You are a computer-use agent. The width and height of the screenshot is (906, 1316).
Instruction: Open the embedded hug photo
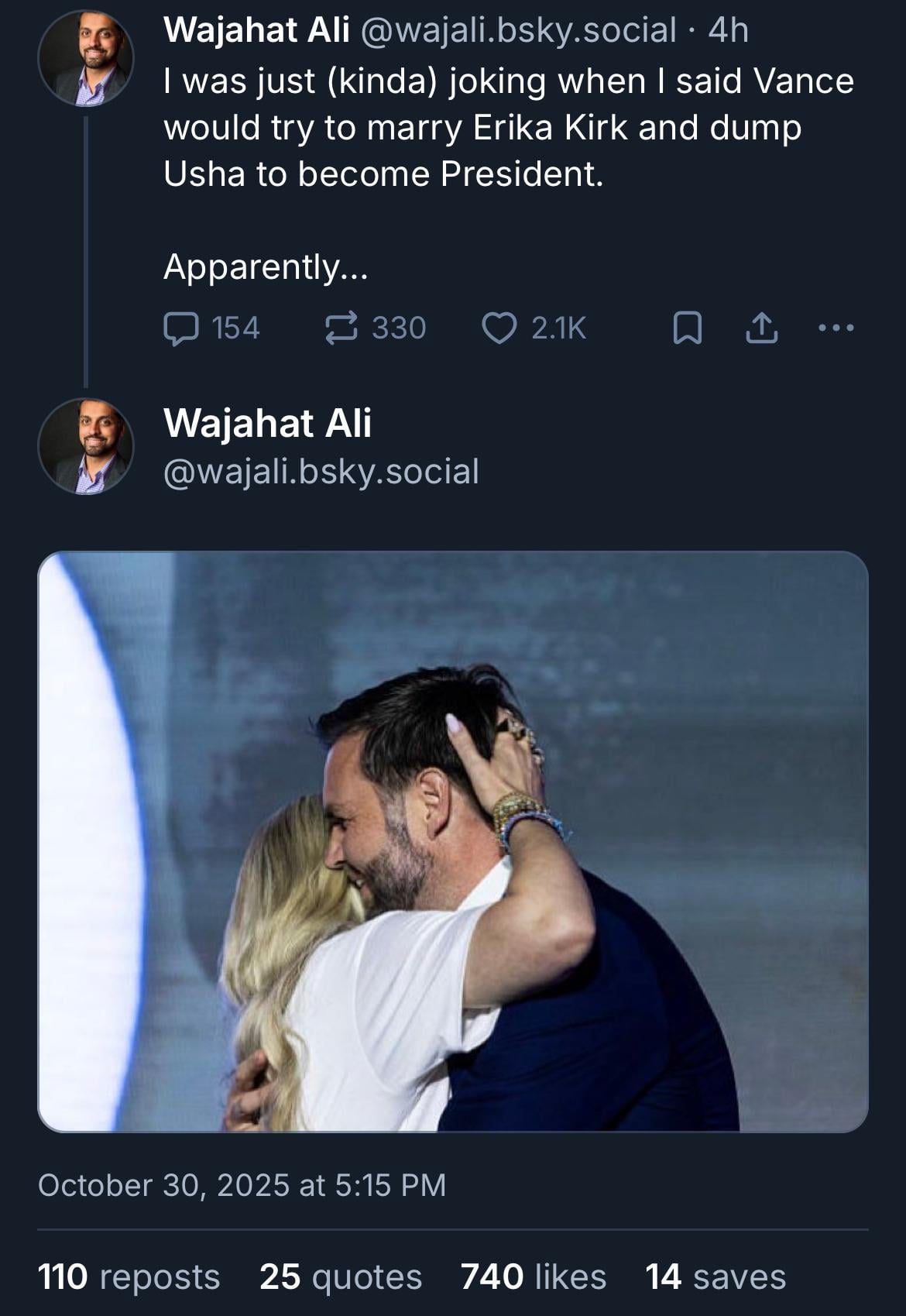pyautogui.click(x=453, y=841)
